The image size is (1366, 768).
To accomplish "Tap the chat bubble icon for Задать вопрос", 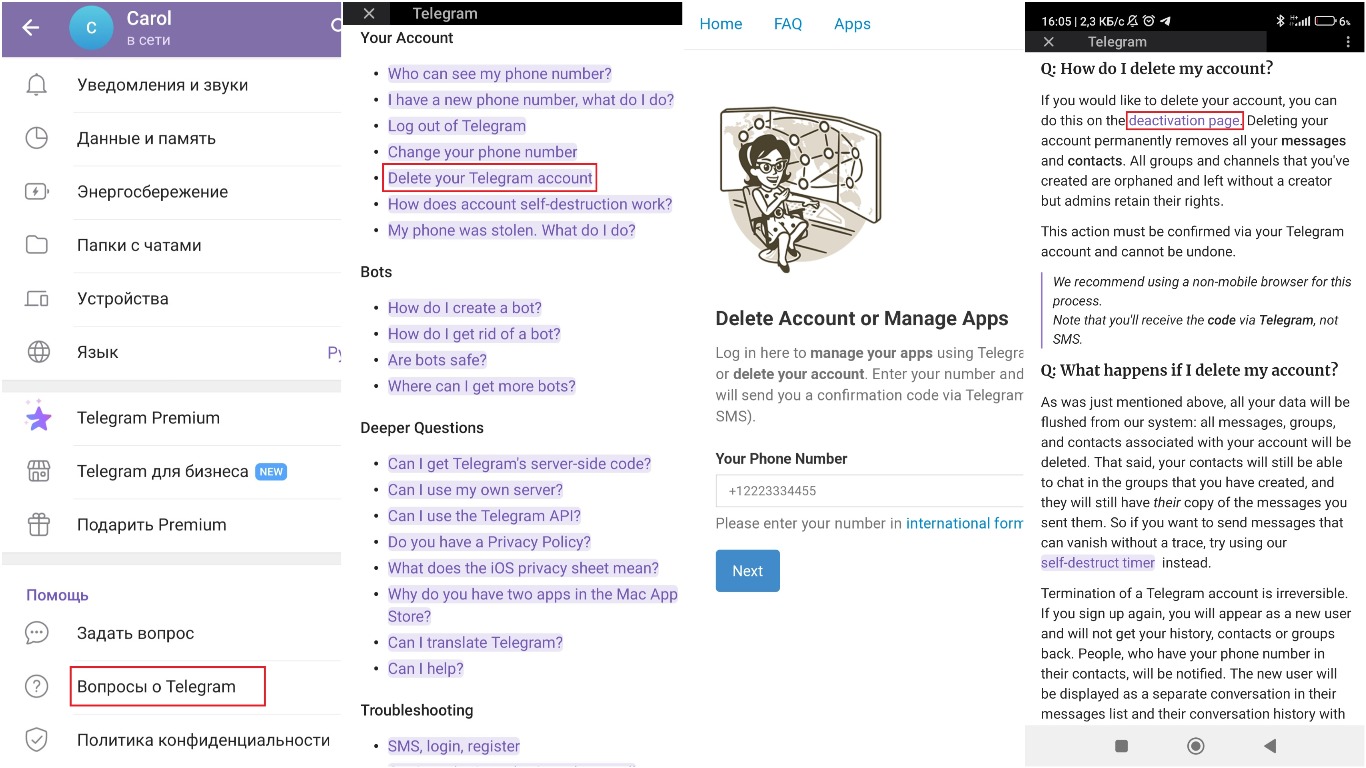I will point(37,633).
